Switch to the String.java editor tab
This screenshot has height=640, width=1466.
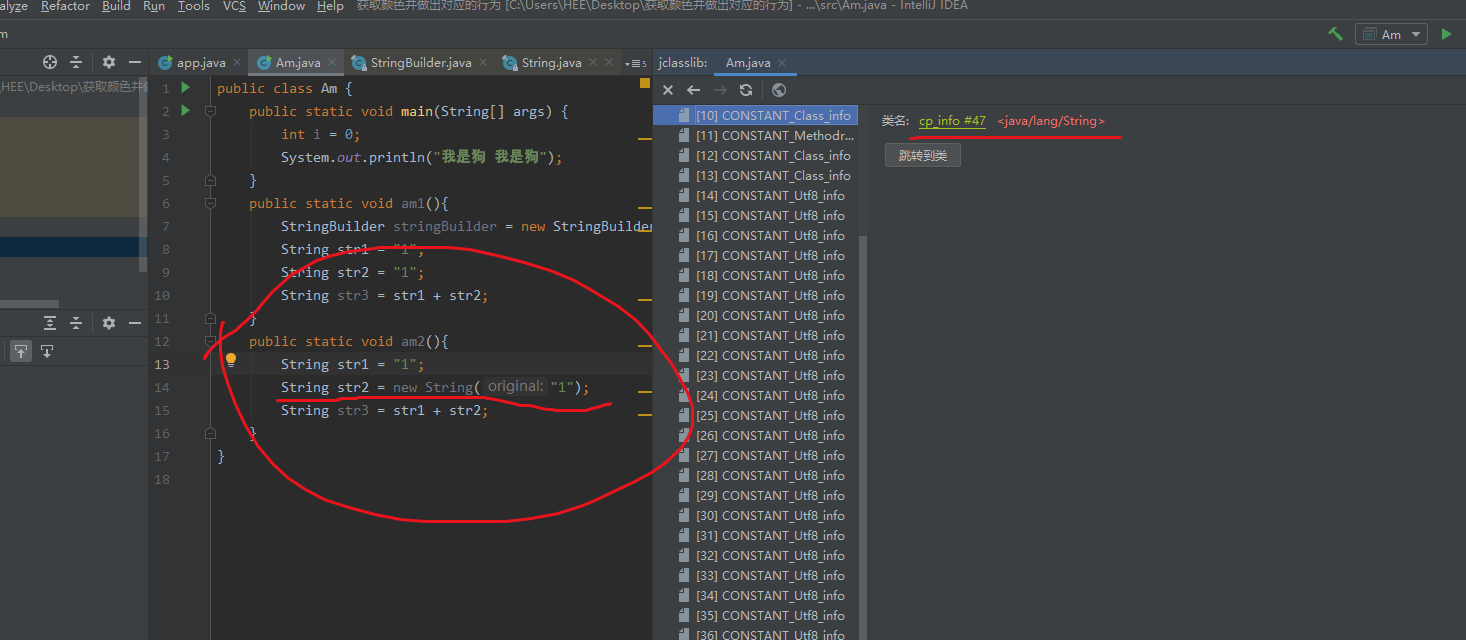click(551, 63)
